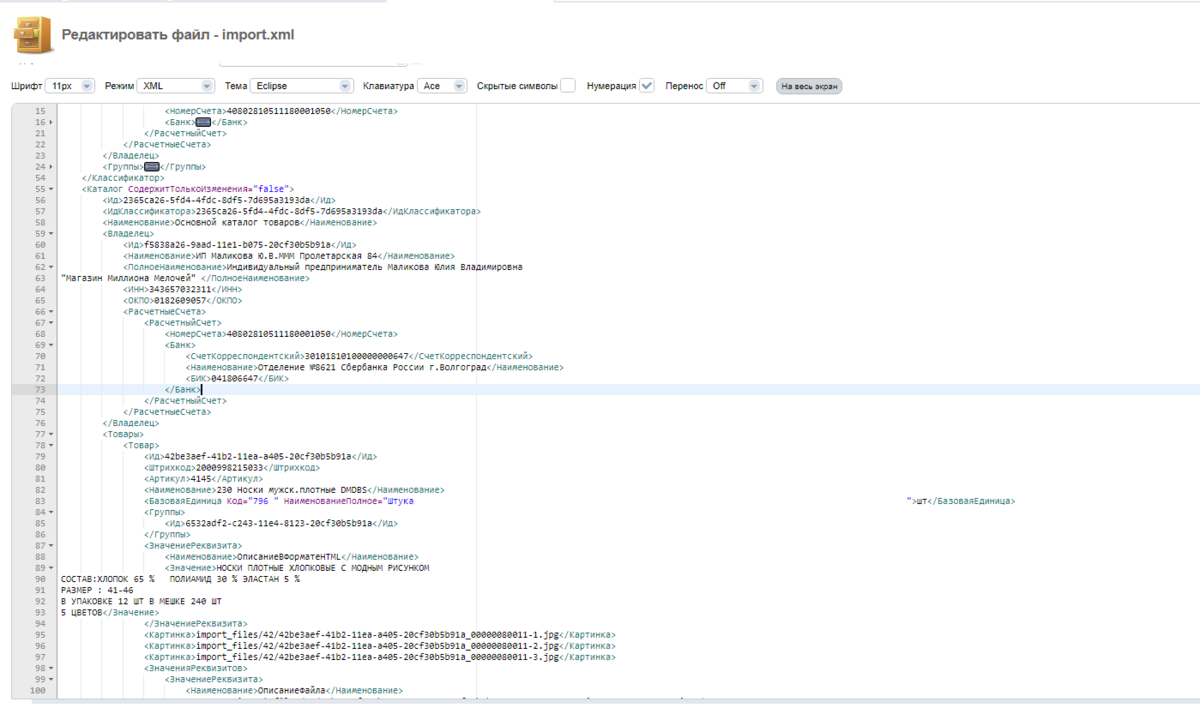Click the "false" attribute value on line 55
Screen dimensions: 1200x720
(x=271, y=188)
